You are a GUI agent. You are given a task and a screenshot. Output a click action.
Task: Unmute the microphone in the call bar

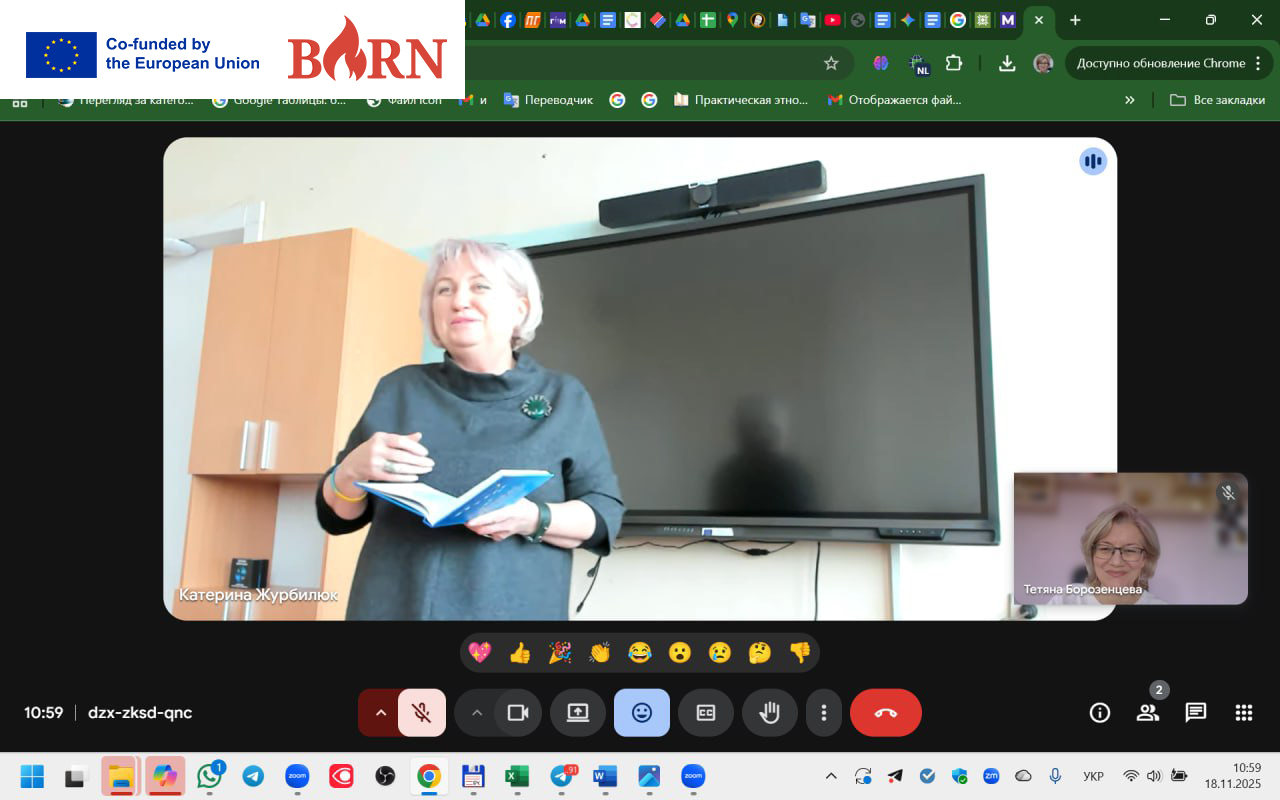point(421,713)
